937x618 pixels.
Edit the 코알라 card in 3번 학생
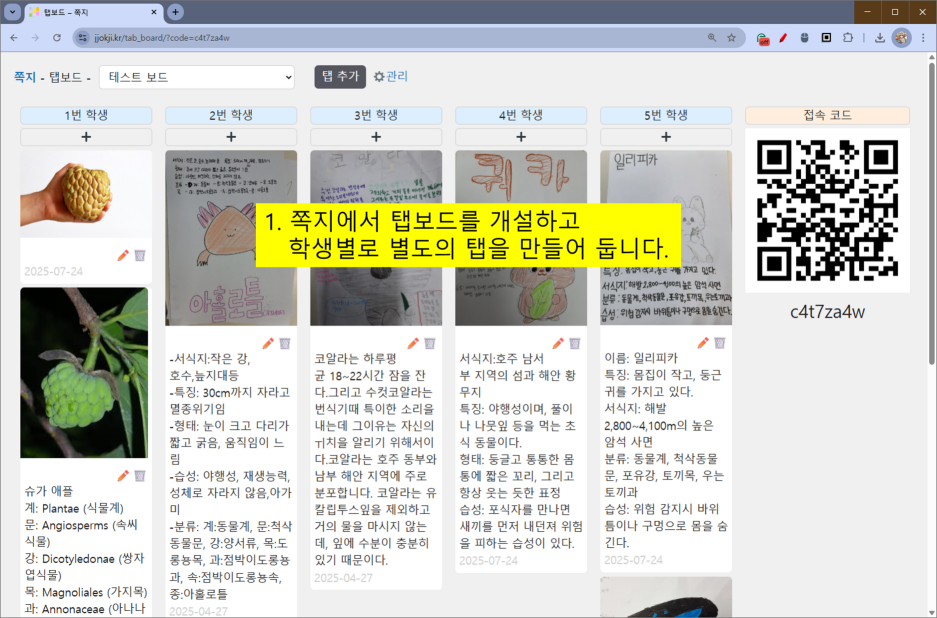pos(413,343)
